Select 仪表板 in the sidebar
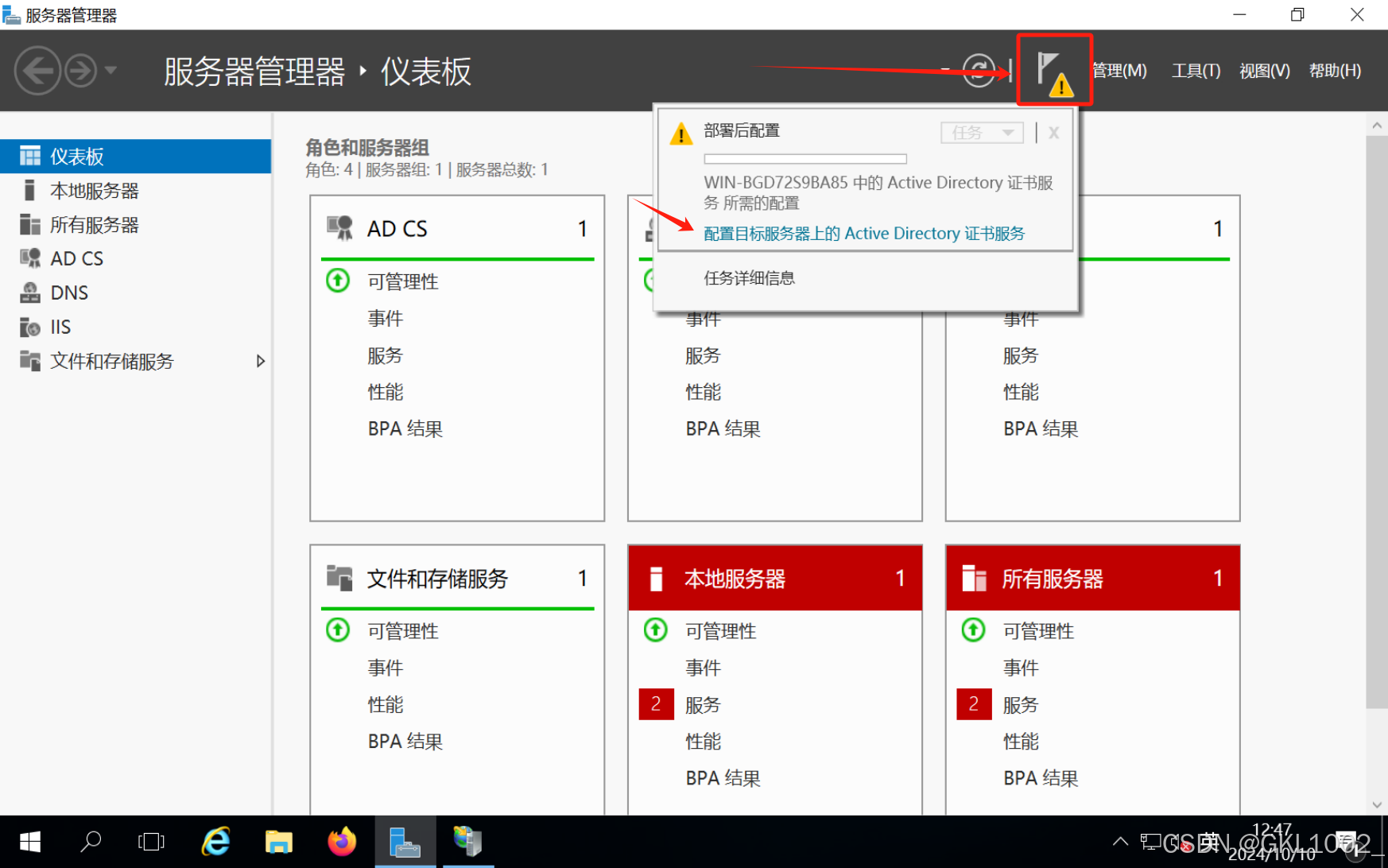This screenshot has height=868, width=1388. coord(135,156)
